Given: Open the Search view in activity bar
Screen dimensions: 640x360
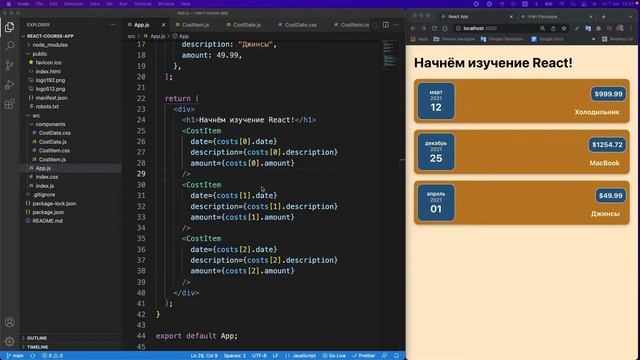Looking at the screenshot, I should pos(9,46).
